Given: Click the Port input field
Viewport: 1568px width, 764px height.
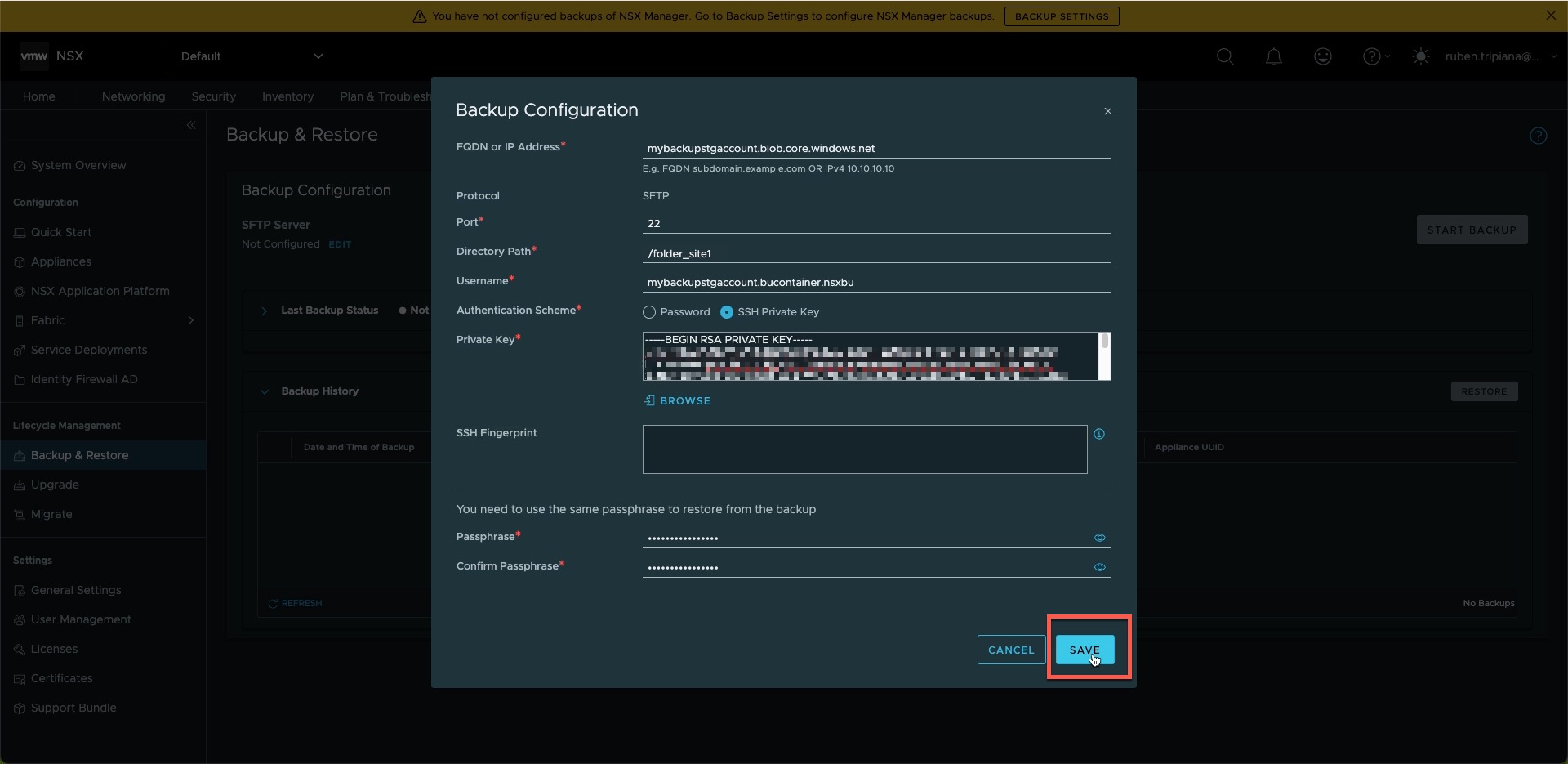Looking at the screenshot, I should click(x=876, y=223).
